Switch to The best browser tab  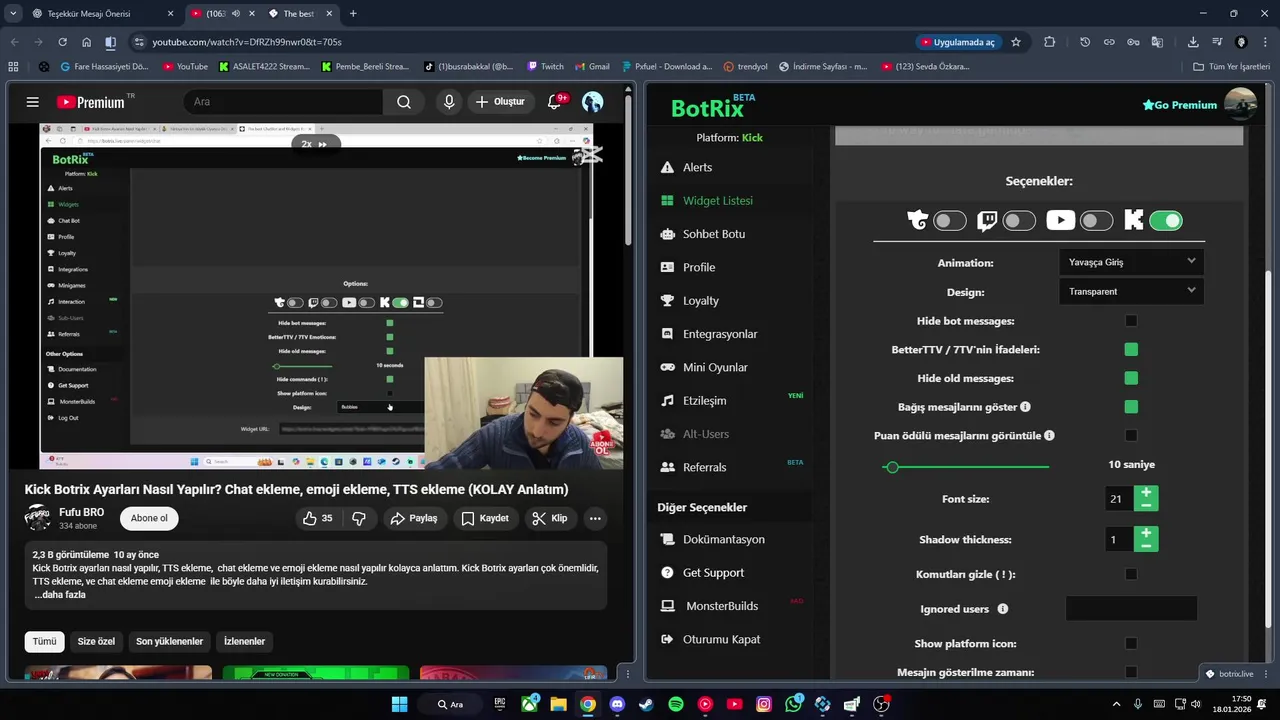pos(300,14)
